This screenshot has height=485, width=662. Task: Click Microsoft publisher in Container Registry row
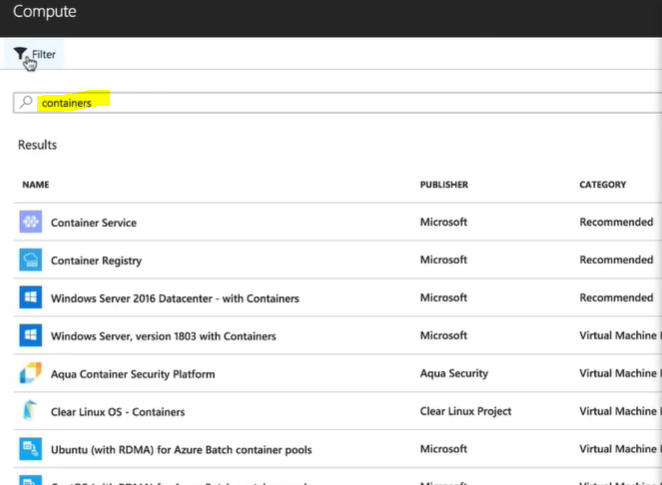point(444,260)
